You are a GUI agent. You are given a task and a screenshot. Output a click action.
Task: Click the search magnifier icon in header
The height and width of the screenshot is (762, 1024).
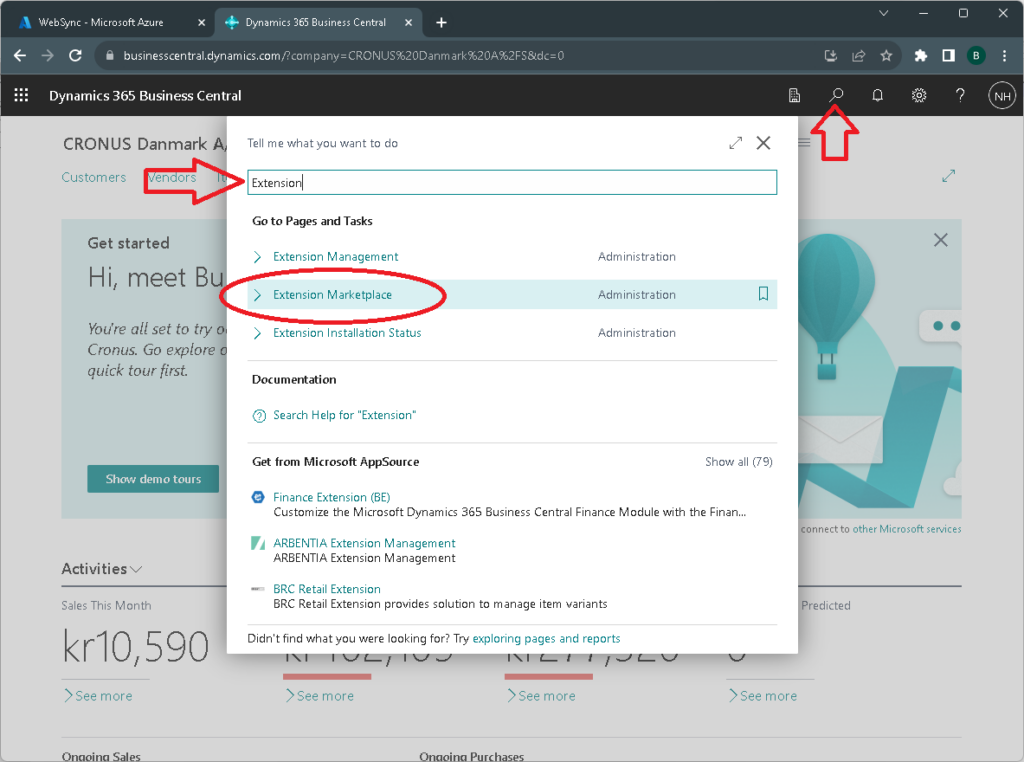coord(837,96)
